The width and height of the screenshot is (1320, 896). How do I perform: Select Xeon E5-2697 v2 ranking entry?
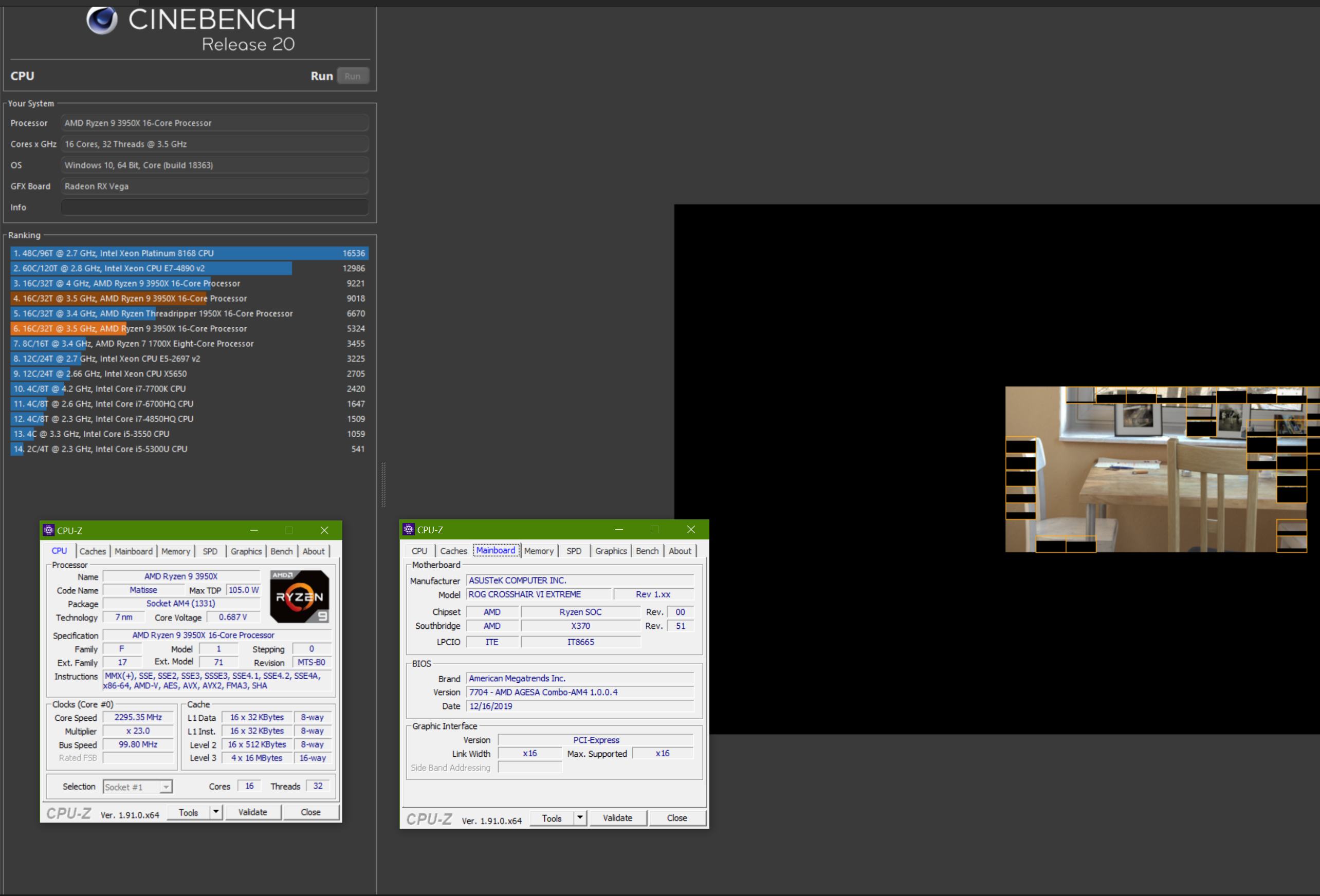pos(189,358)
